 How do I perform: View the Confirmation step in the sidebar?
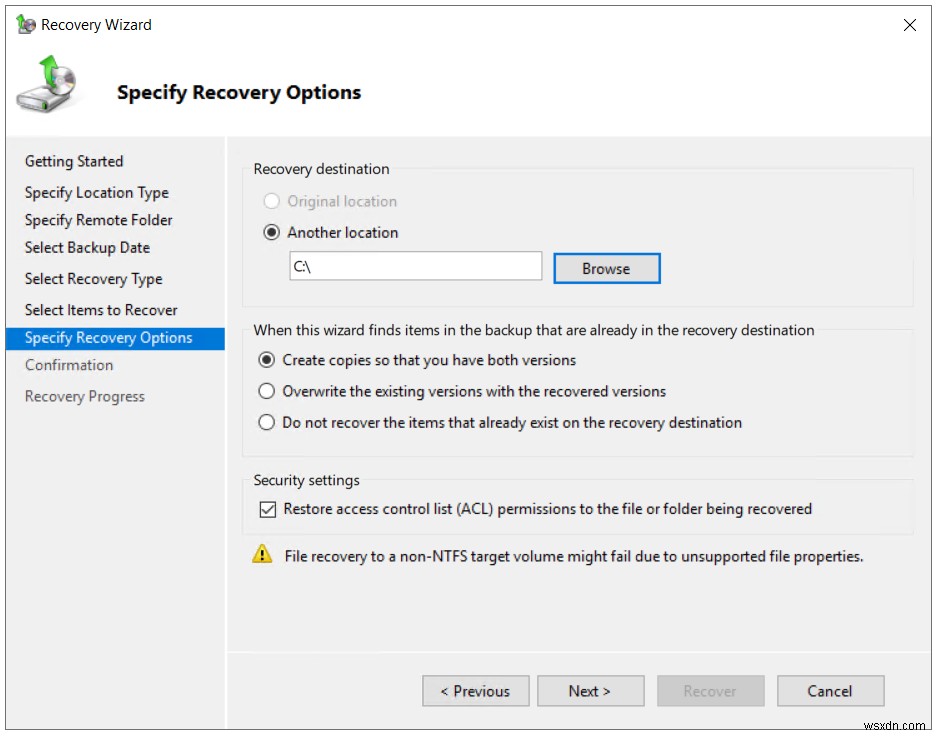tap(69, 365)
